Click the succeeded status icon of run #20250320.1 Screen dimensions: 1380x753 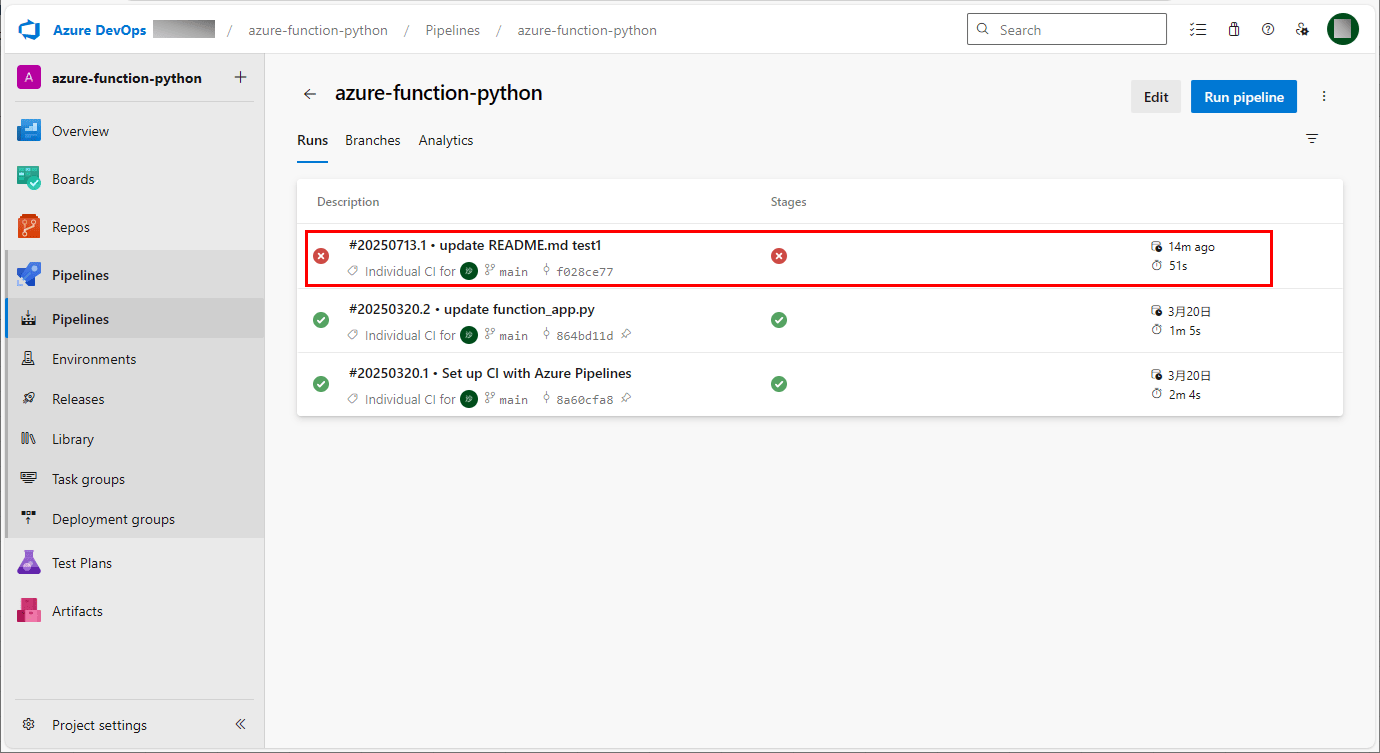tap(321, 384)
